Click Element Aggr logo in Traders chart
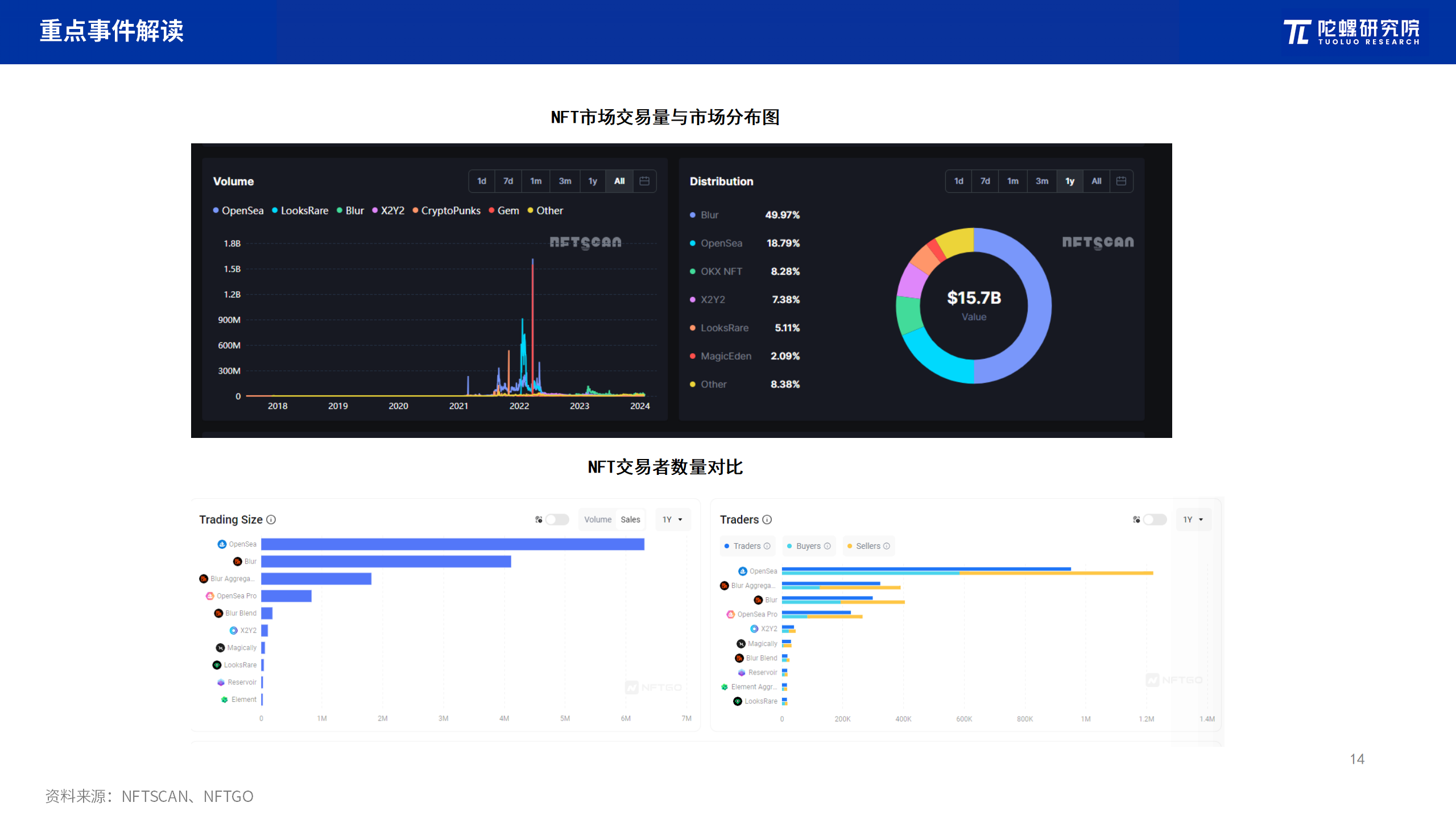Viewport: 1456px width, 819px height. pyautogui.click(x=725, y=687)
